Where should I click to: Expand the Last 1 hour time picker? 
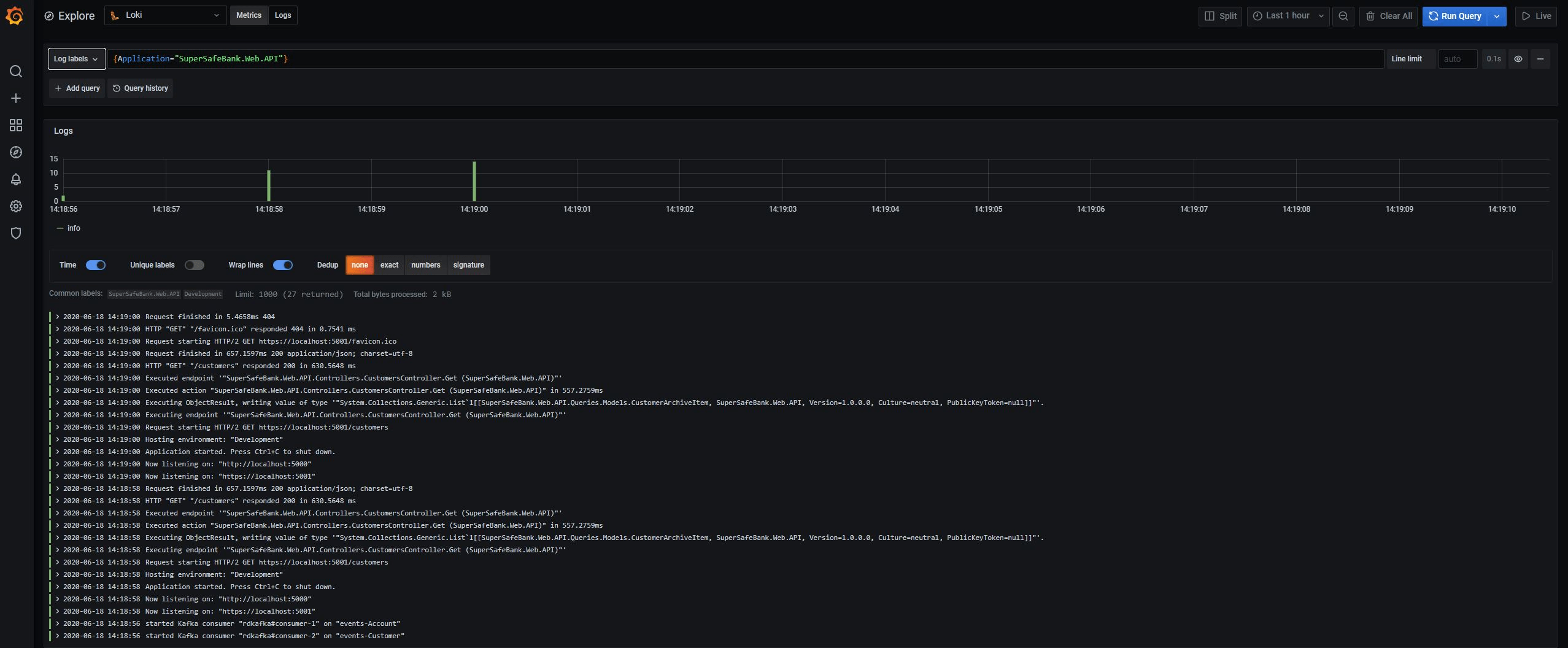pyautogui.click(x=1288, y=16)
